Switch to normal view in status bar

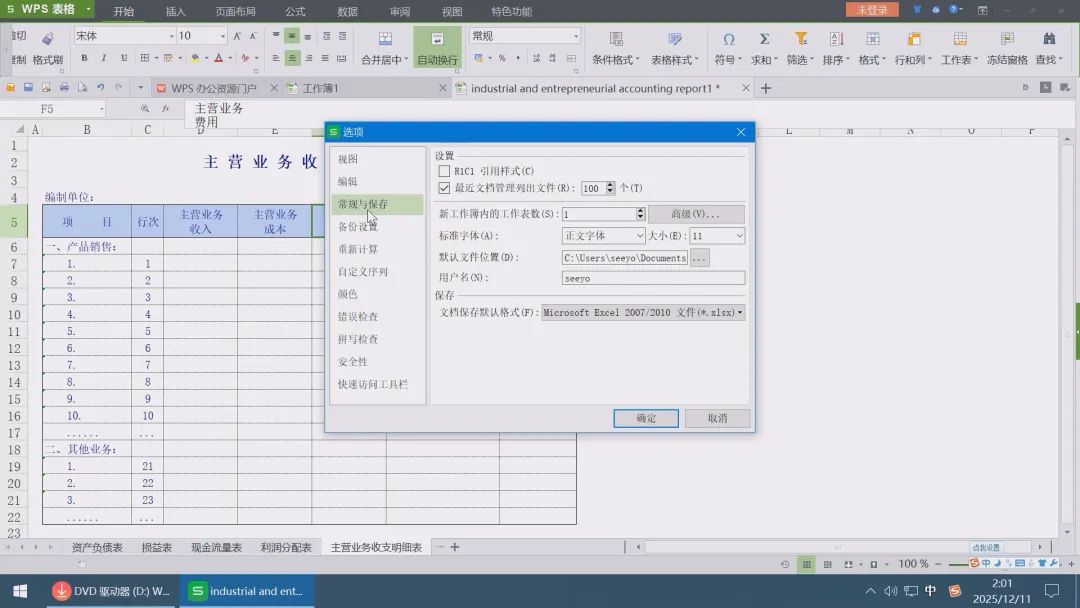(x=807, y=564)
